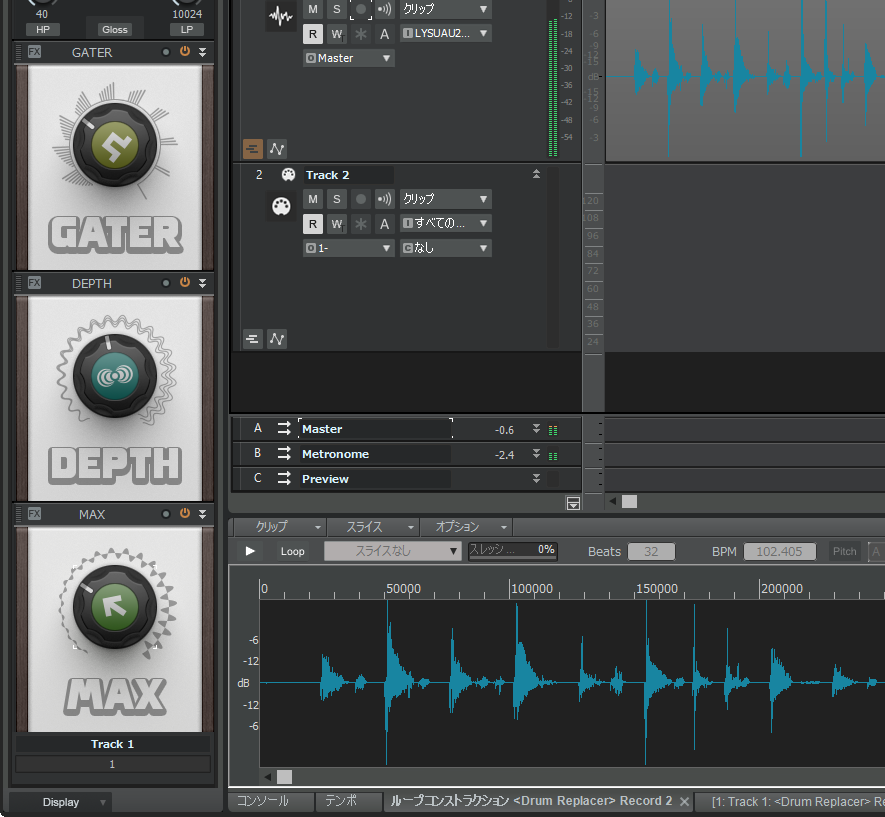The height and width of the screenshot is (817, 885).
Task: Toggle input echo on Track 2
Action: [384, 199]
